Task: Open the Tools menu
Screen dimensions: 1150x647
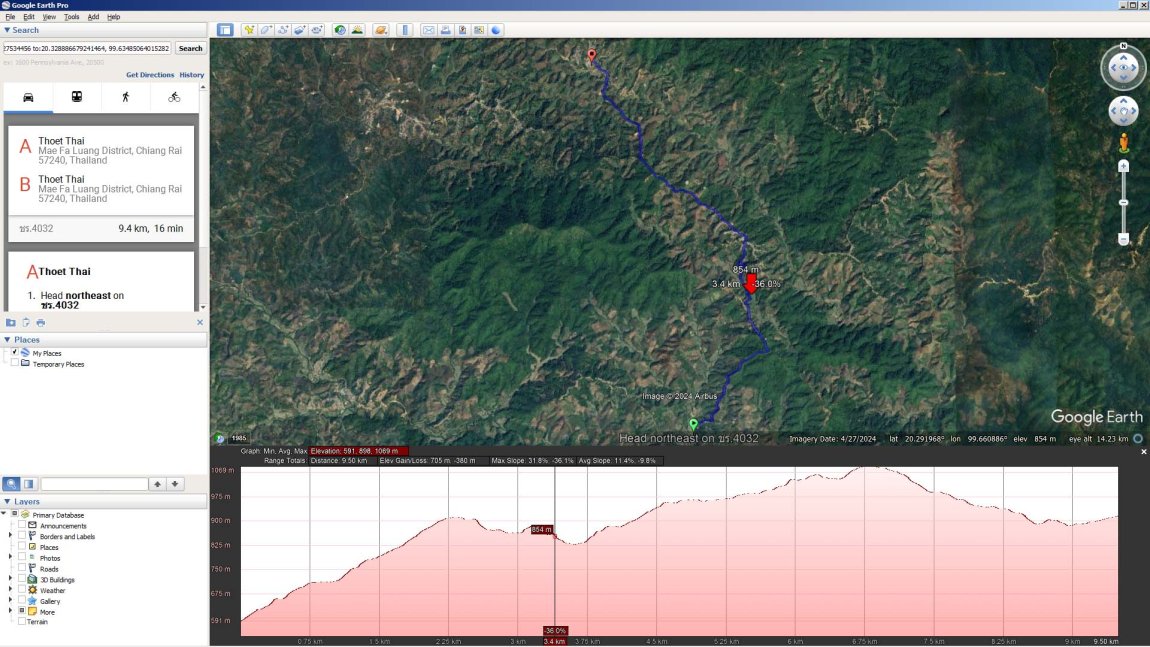Action: (x=70, y=16)
